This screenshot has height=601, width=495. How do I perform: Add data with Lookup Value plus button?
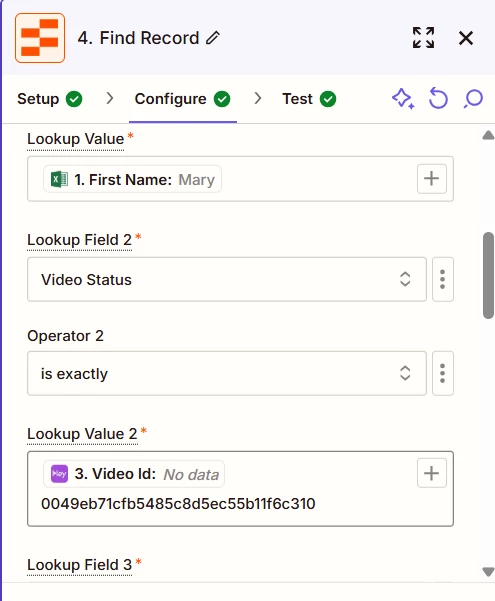pyautogui.click(x=432, y=179)
